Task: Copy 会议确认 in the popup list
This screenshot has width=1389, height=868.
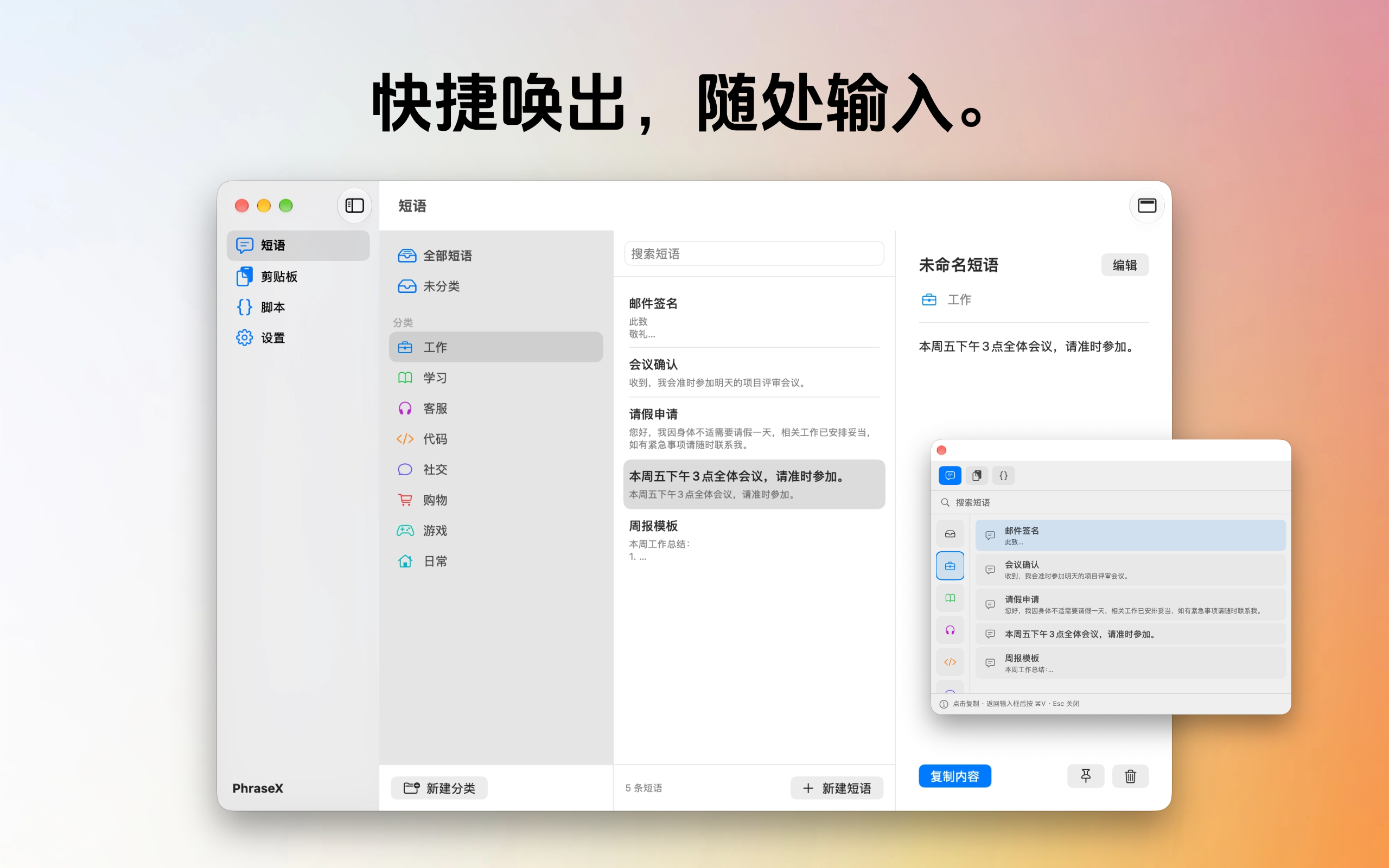Action: coord(1130,570)
